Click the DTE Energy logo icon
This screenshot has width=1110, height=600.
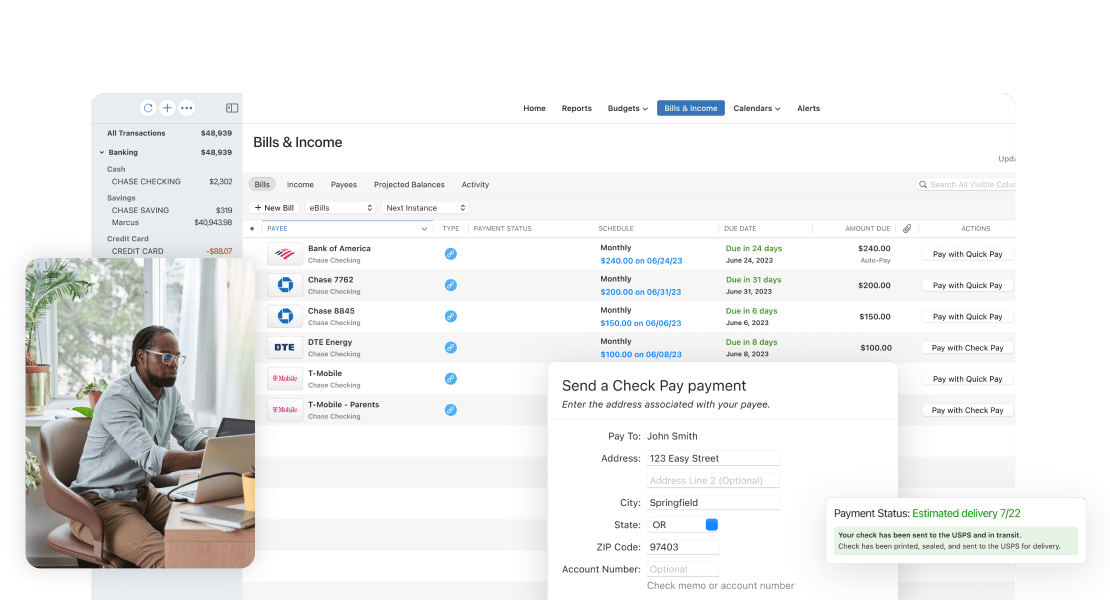point(285,347)
